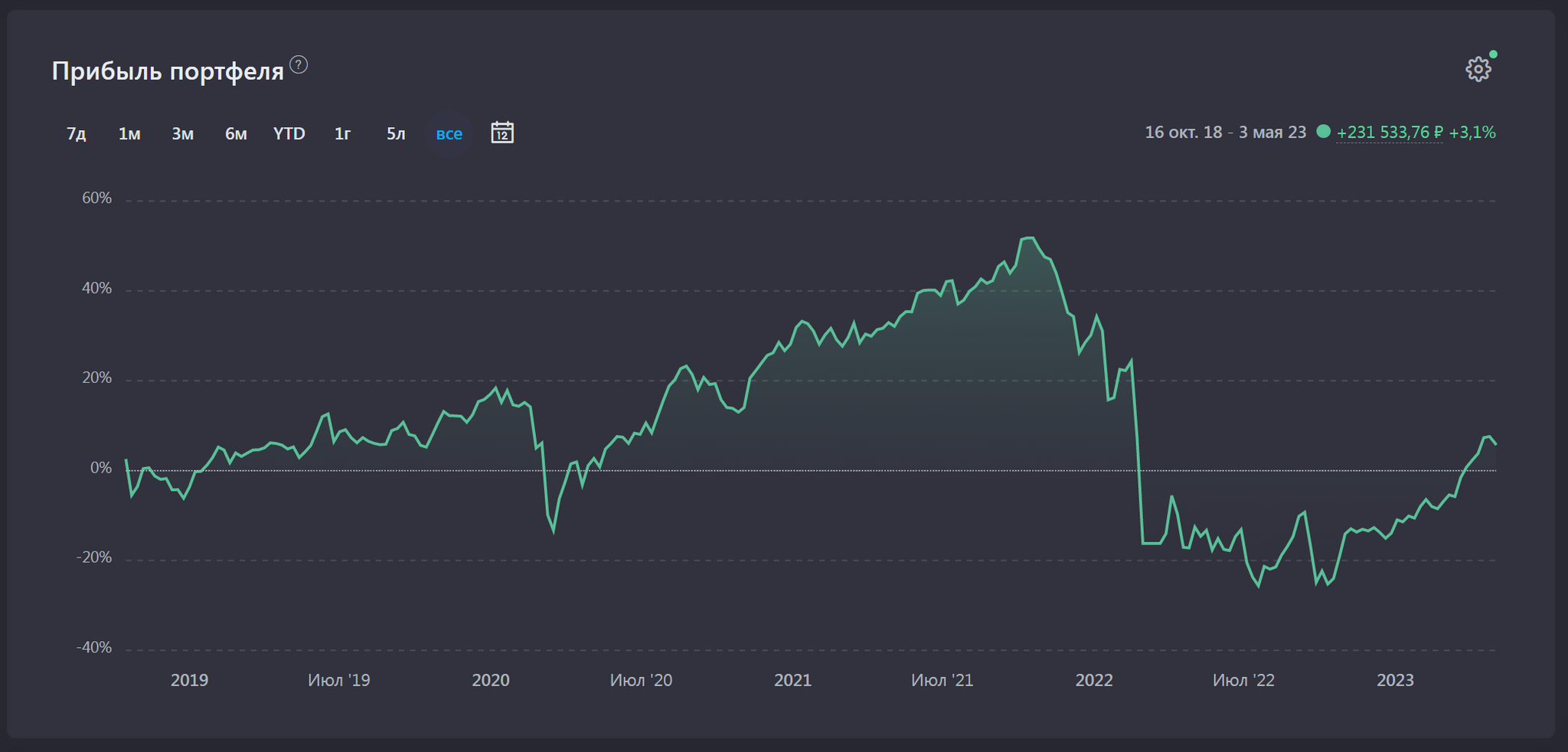Click the 2022 axis label
Viewport: 1568px width, 752px height.
(x=1094, y=680)
